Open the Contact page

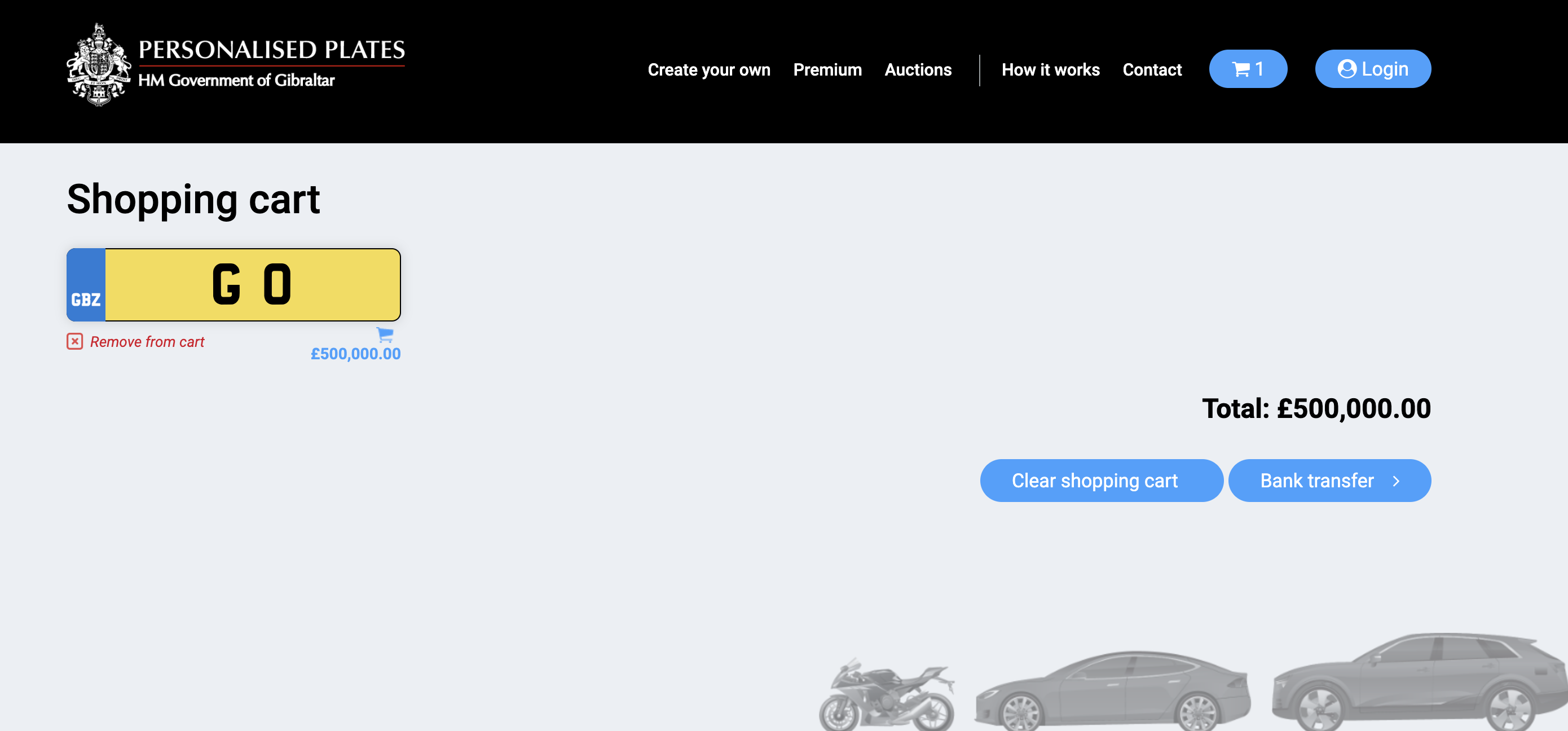point(1152,70)
